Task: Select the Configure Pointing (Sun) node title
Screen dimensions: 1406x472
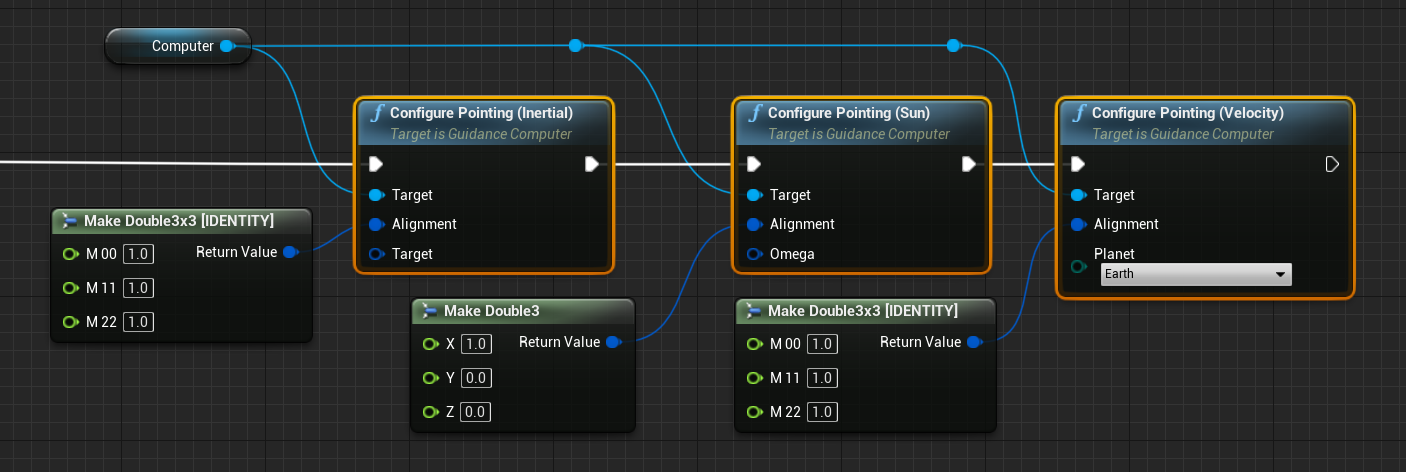Action: (849, 113)
